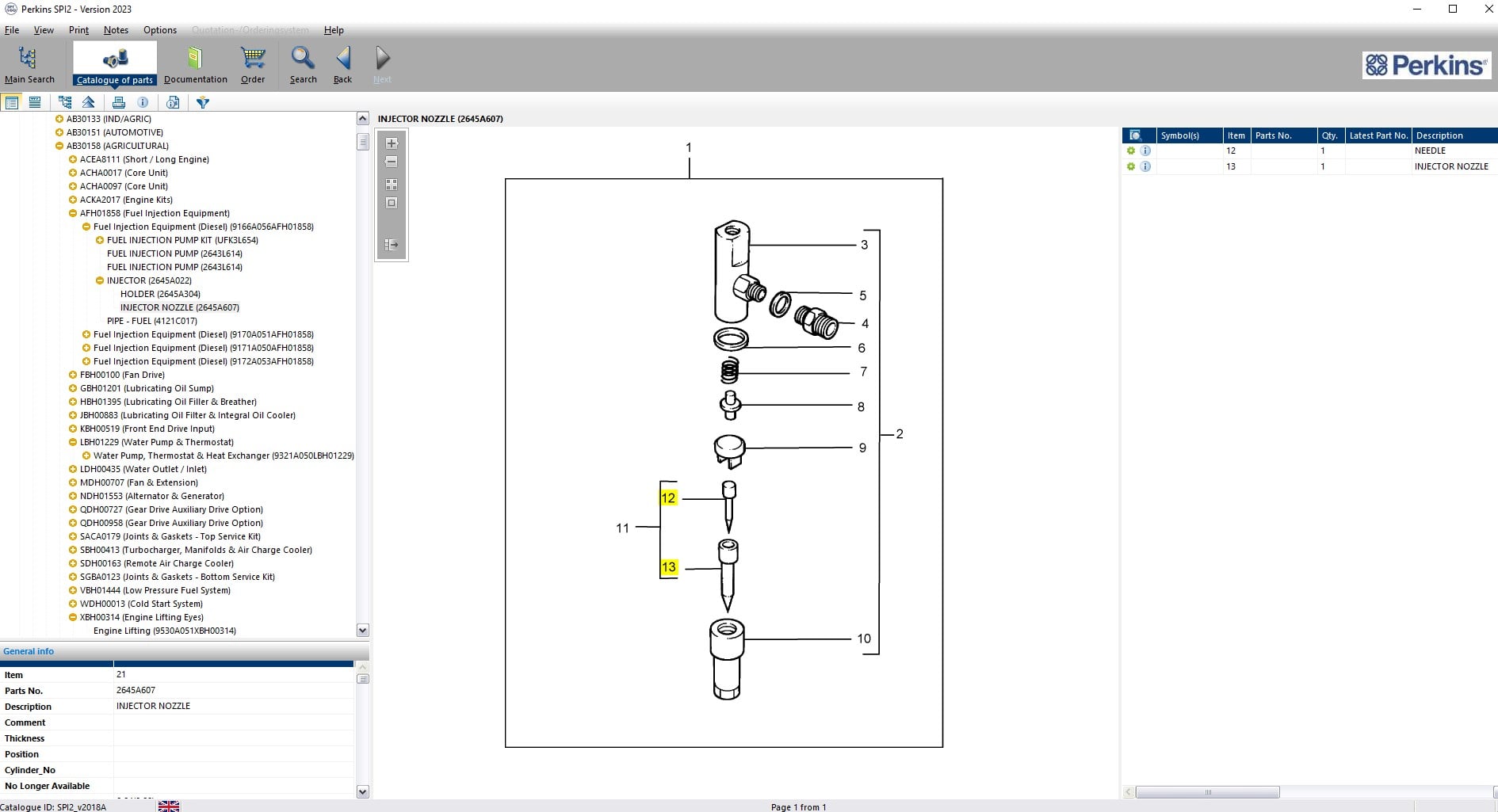Click the single-square fit diagram icon
This screenshot has height=812, width=1498.
coord(392,203)
